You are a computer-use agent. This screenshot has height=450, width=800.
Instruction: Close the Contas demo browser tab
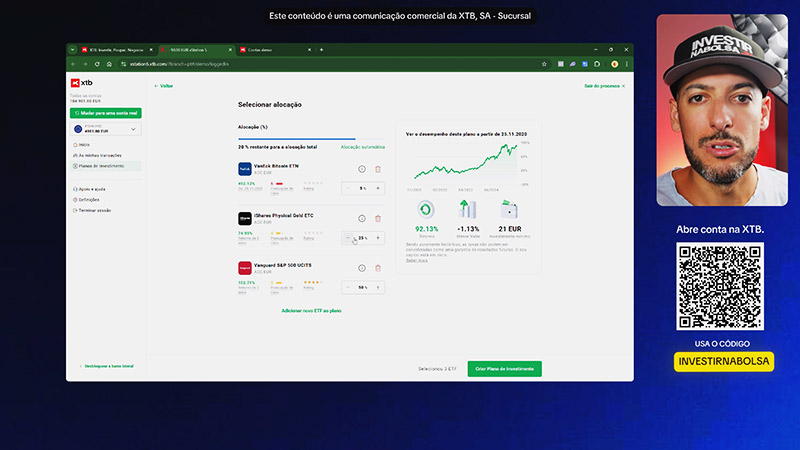309,50
